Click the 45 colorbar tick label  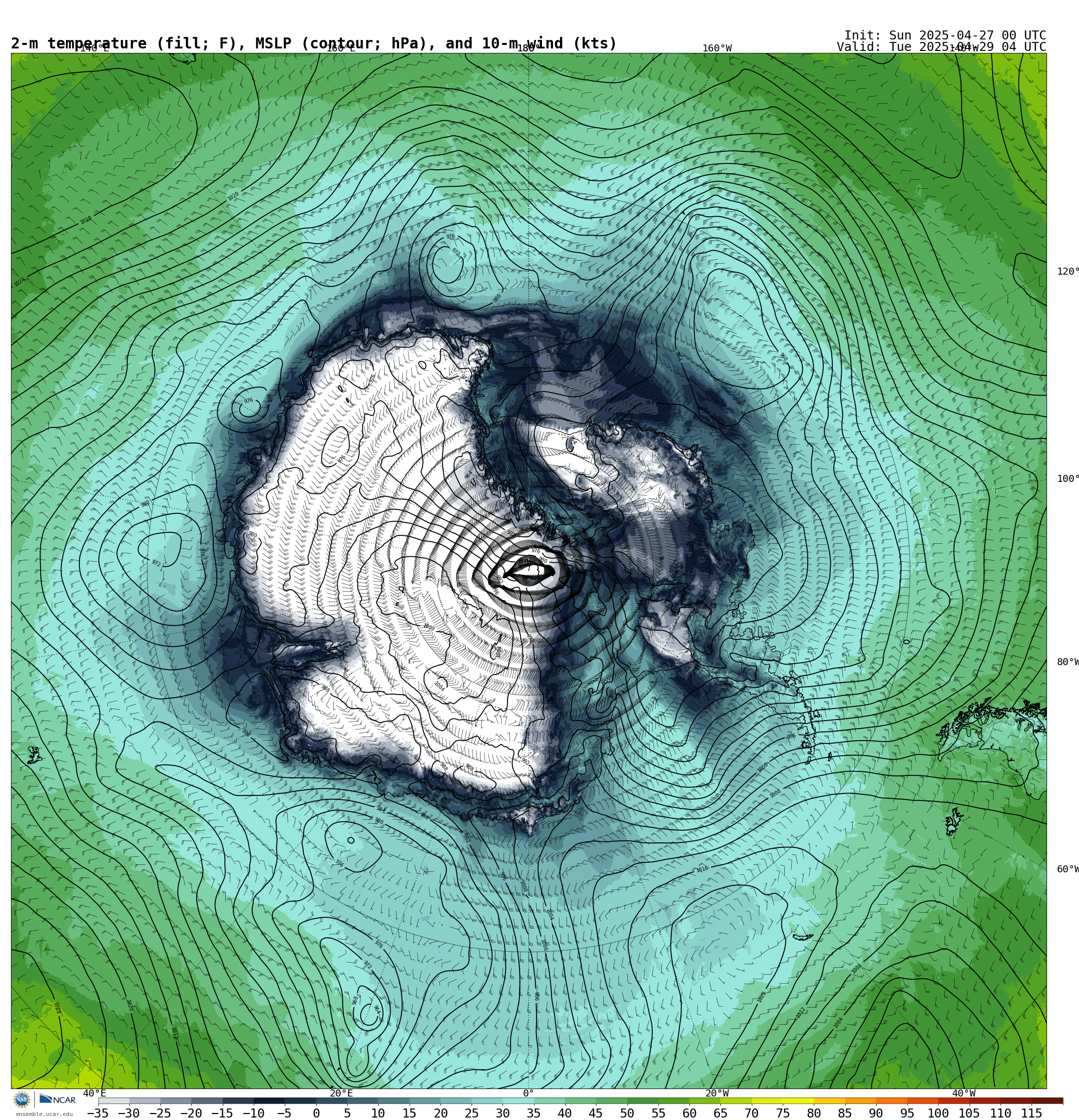[x=596, y=1113]
